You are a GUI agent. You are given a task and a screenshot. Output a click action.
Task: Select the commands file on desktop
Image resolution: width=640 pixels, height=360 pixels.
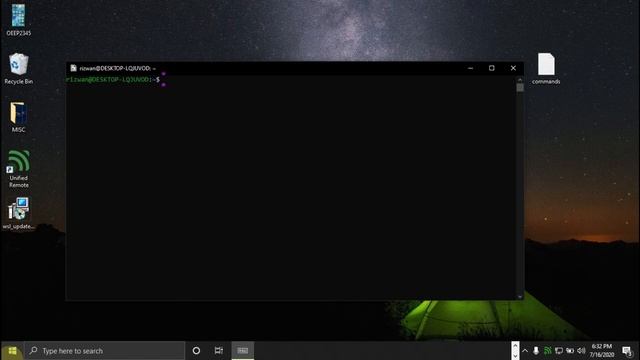(x=546, y=69)
